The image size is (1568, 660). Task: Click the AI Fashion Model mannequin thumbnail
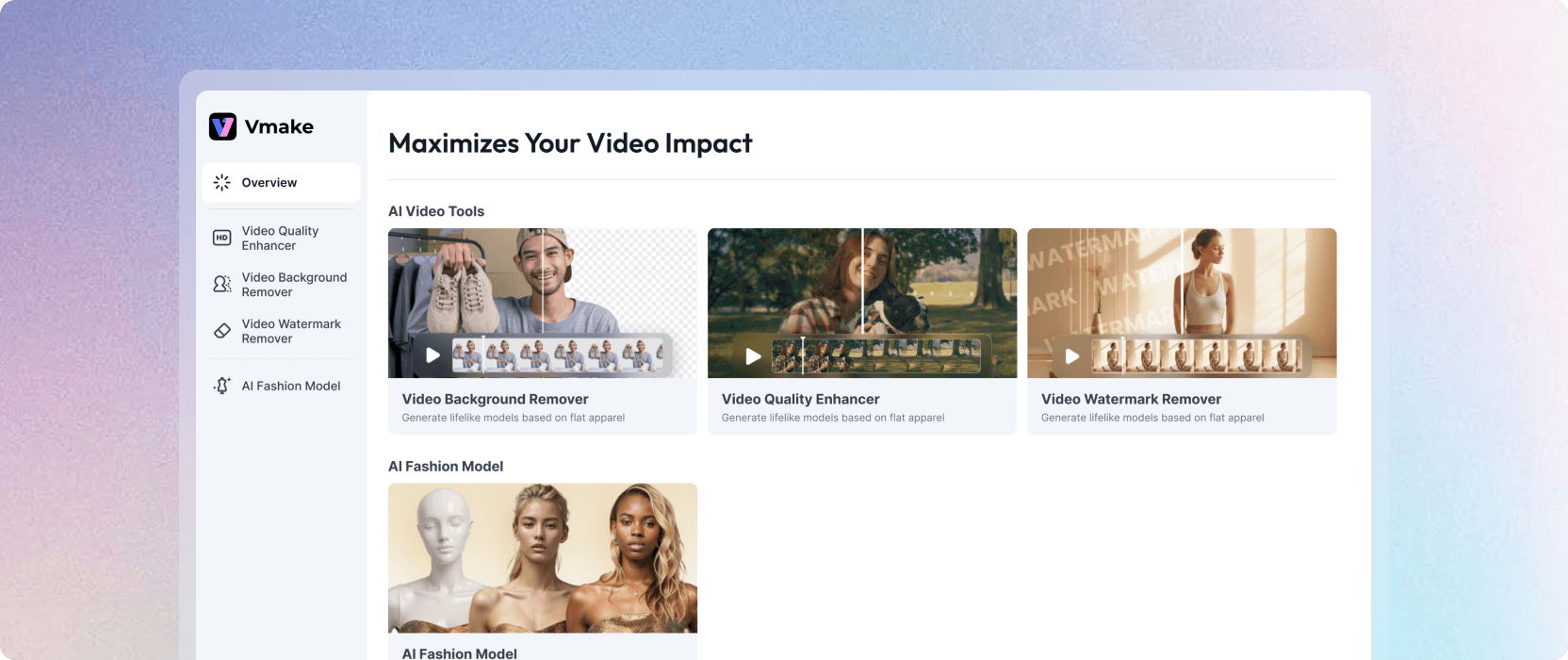pos(543,558)
